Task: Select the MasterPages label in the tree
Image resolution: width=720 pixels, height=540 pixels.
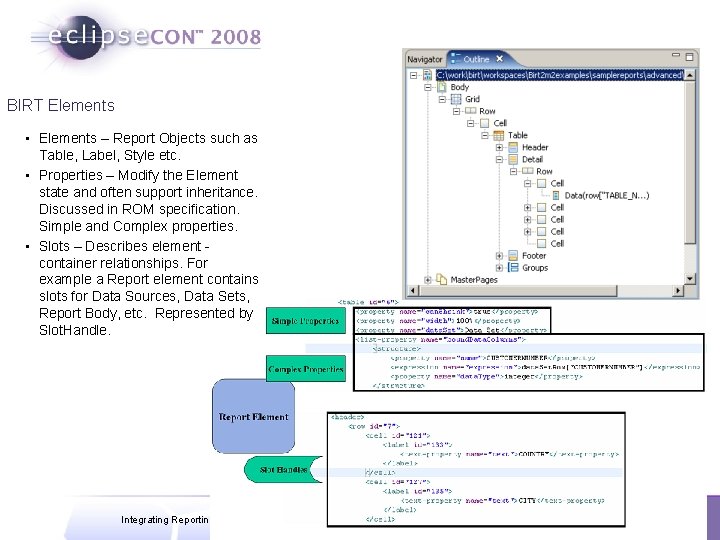Action: (x=473, y=280)
